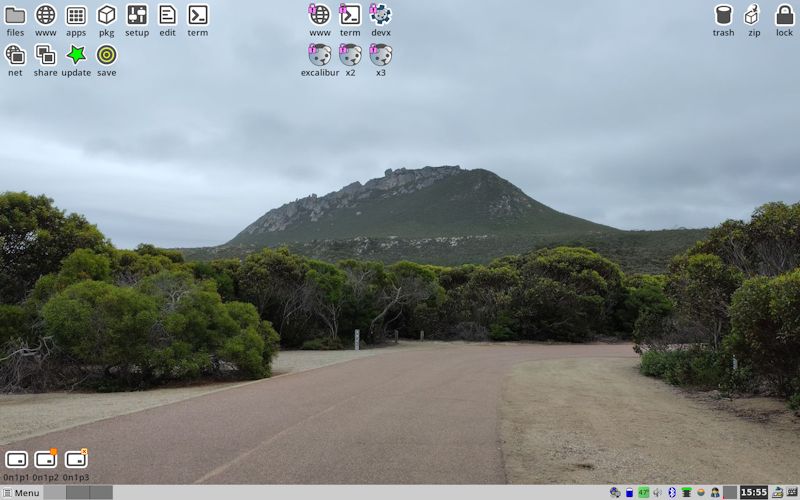Click the lock screen icon

tap(784, 20)
